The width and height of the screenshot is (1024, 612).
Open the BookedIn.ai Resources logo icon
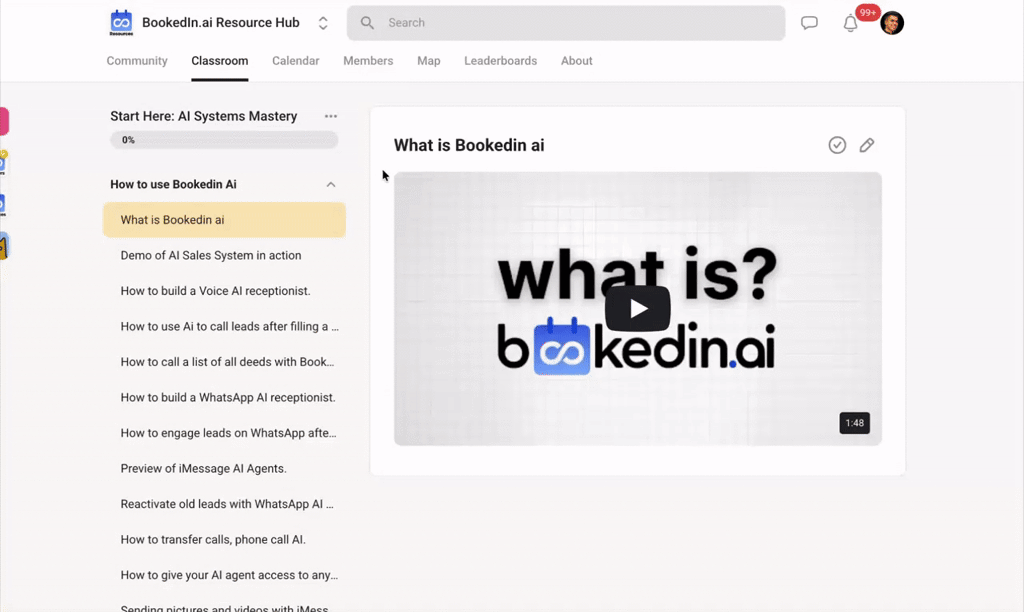tap(120, 22)
